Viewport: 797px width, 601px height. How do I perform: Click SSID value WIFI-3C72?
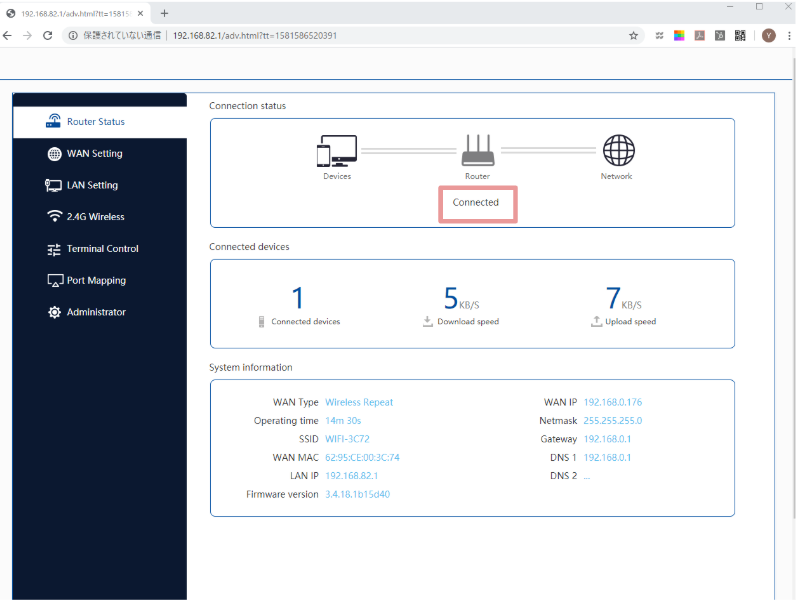[347, 439]
